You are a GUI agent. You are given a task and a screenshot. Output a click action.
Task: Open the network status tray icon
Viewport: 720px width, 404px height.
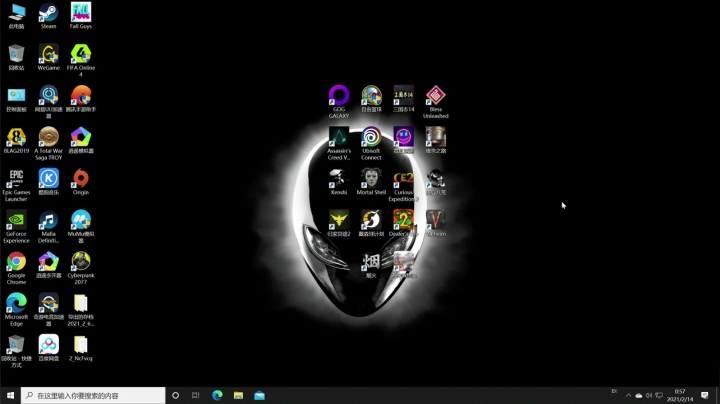(x=659, y=395)
